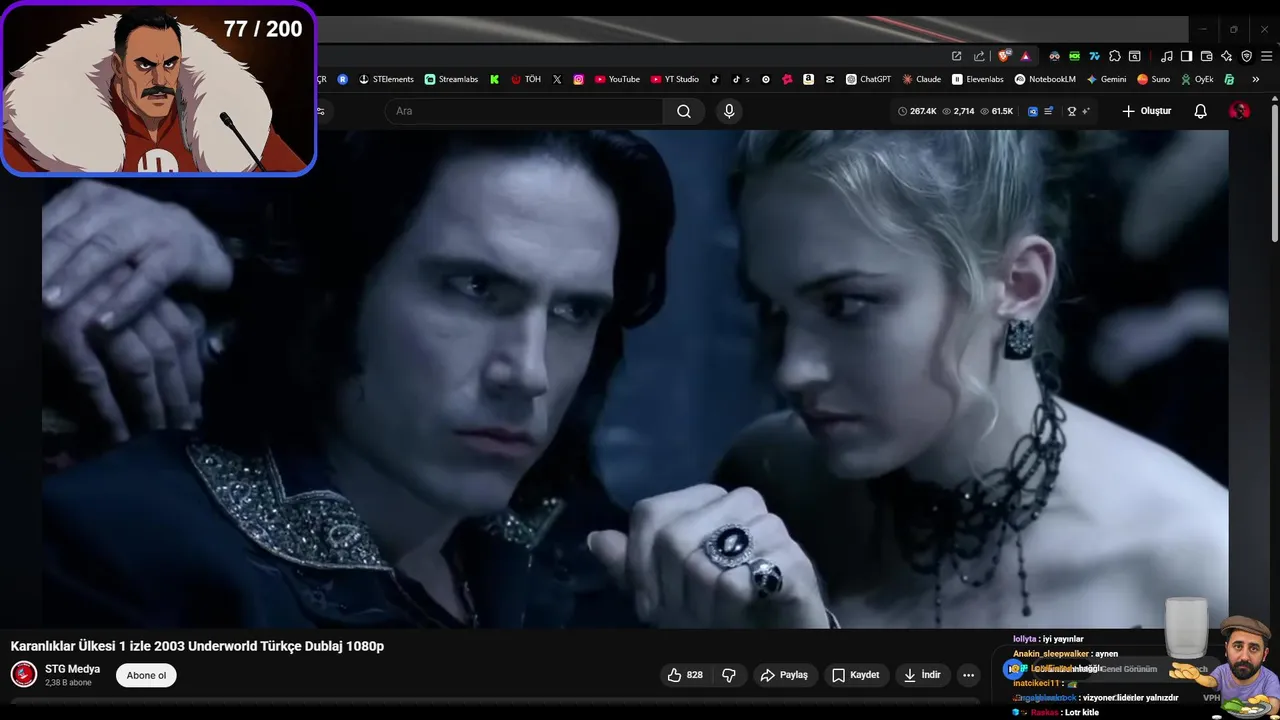Open the STG Medya channel name

tap(72, 669)
